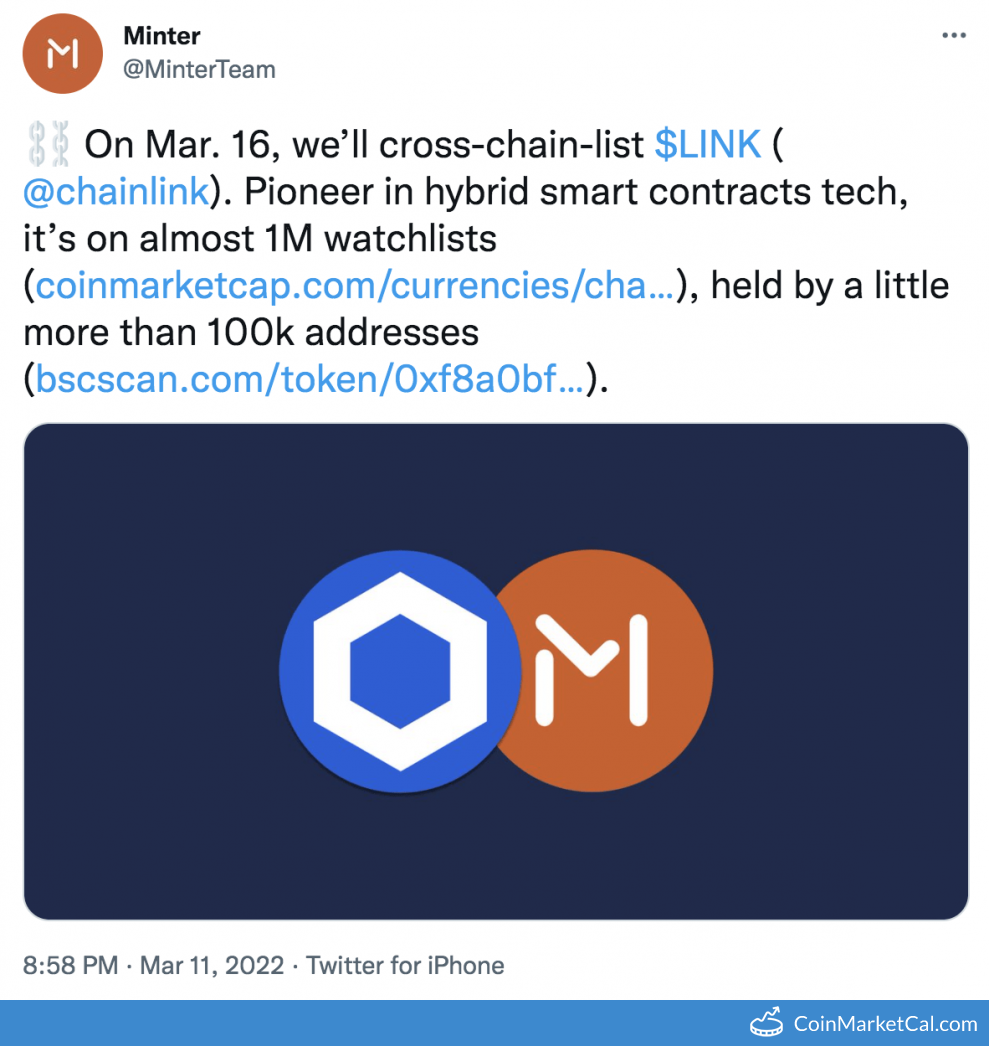The image size is (989, 1046).
Task: Click the blue Chainlink hexagon logo
Action: coord(399,672)
